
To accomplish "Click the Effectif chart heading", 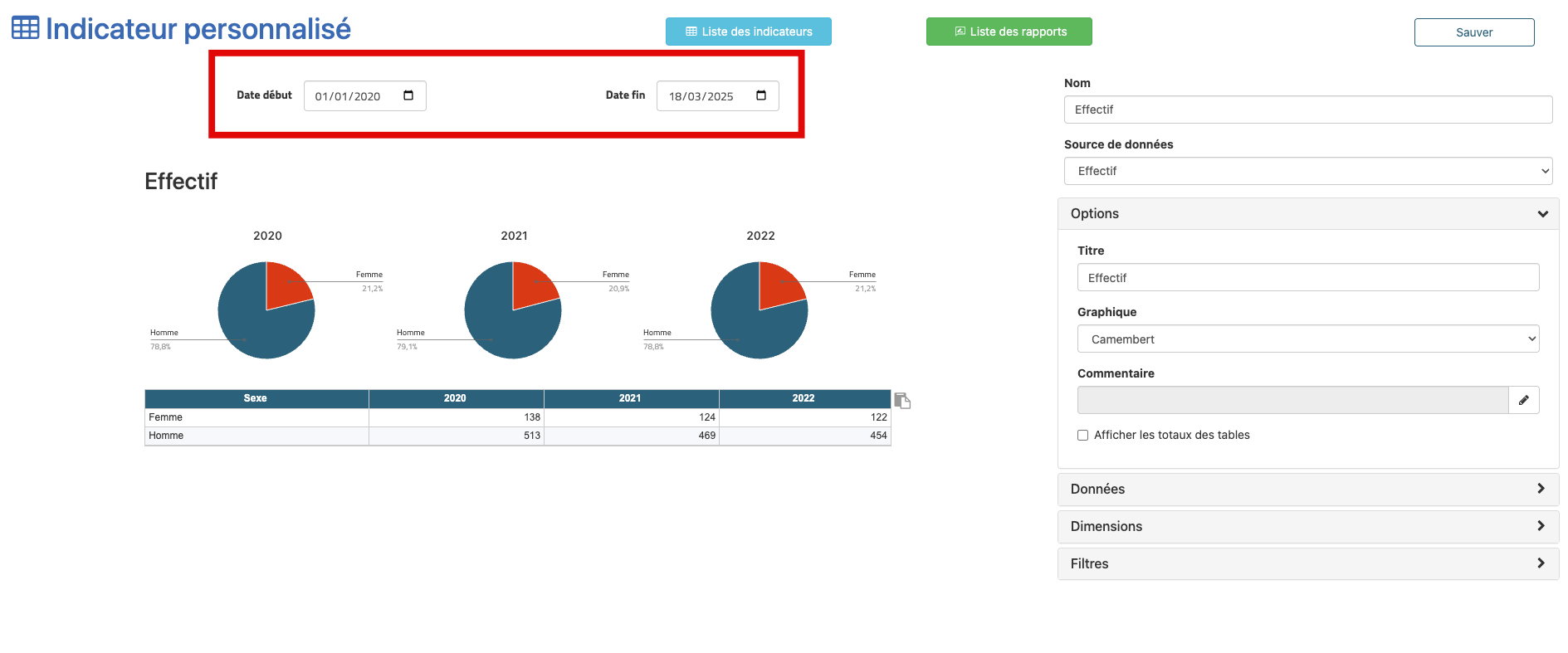I will click(181, 182).
